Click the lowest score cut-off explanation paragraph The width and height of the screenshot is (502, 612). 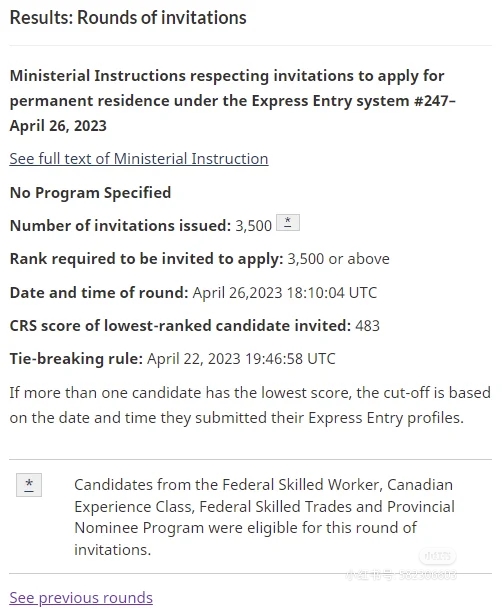tap(250, 405)
